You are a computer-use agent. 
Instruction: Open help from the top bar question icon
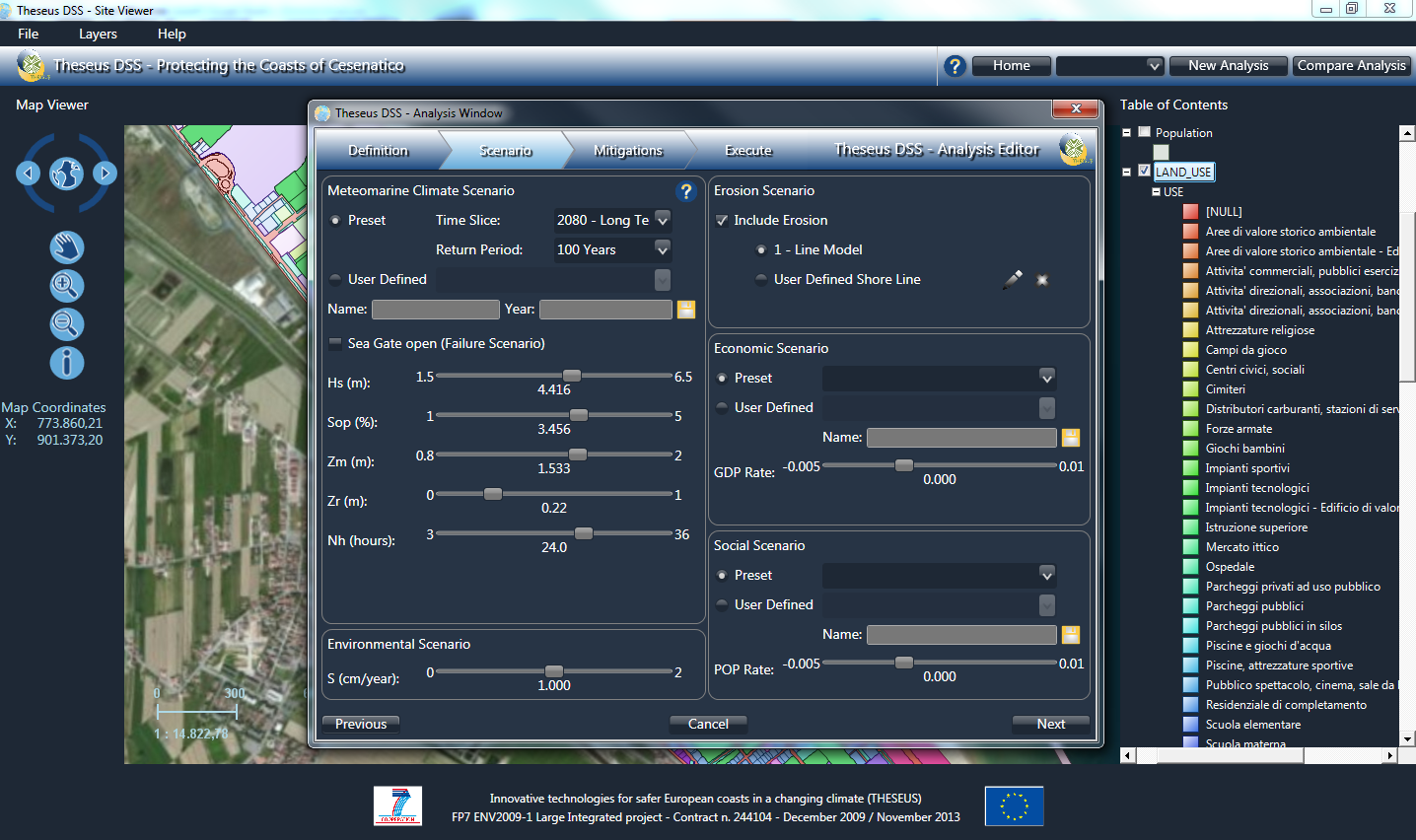click(955, 66)
